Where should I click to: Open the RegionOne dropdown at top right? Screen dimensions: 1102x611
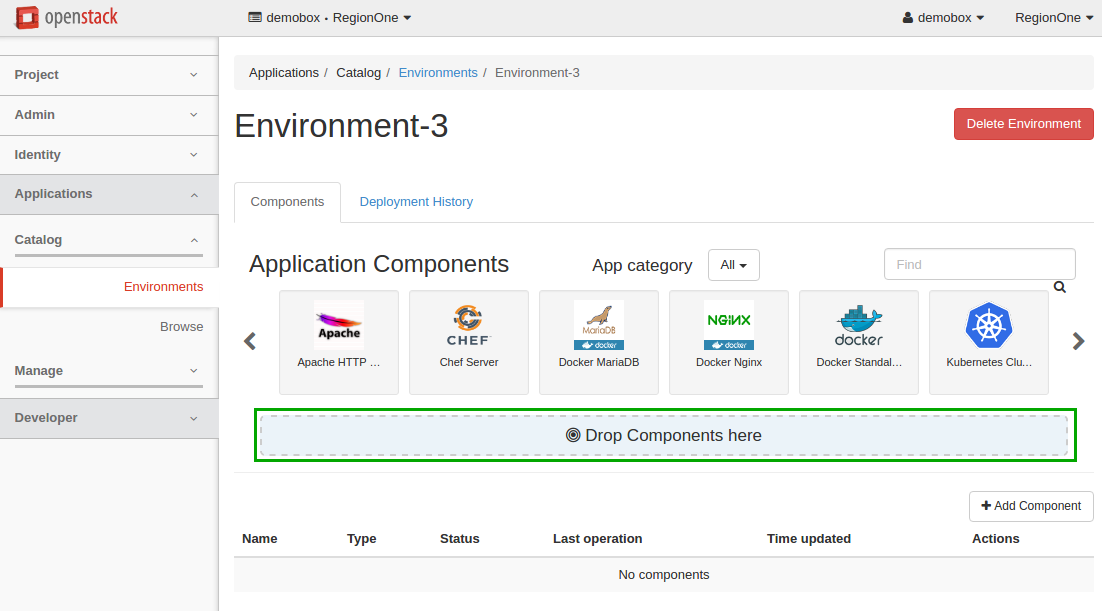pyautogui.click(x=1053, y=18)
